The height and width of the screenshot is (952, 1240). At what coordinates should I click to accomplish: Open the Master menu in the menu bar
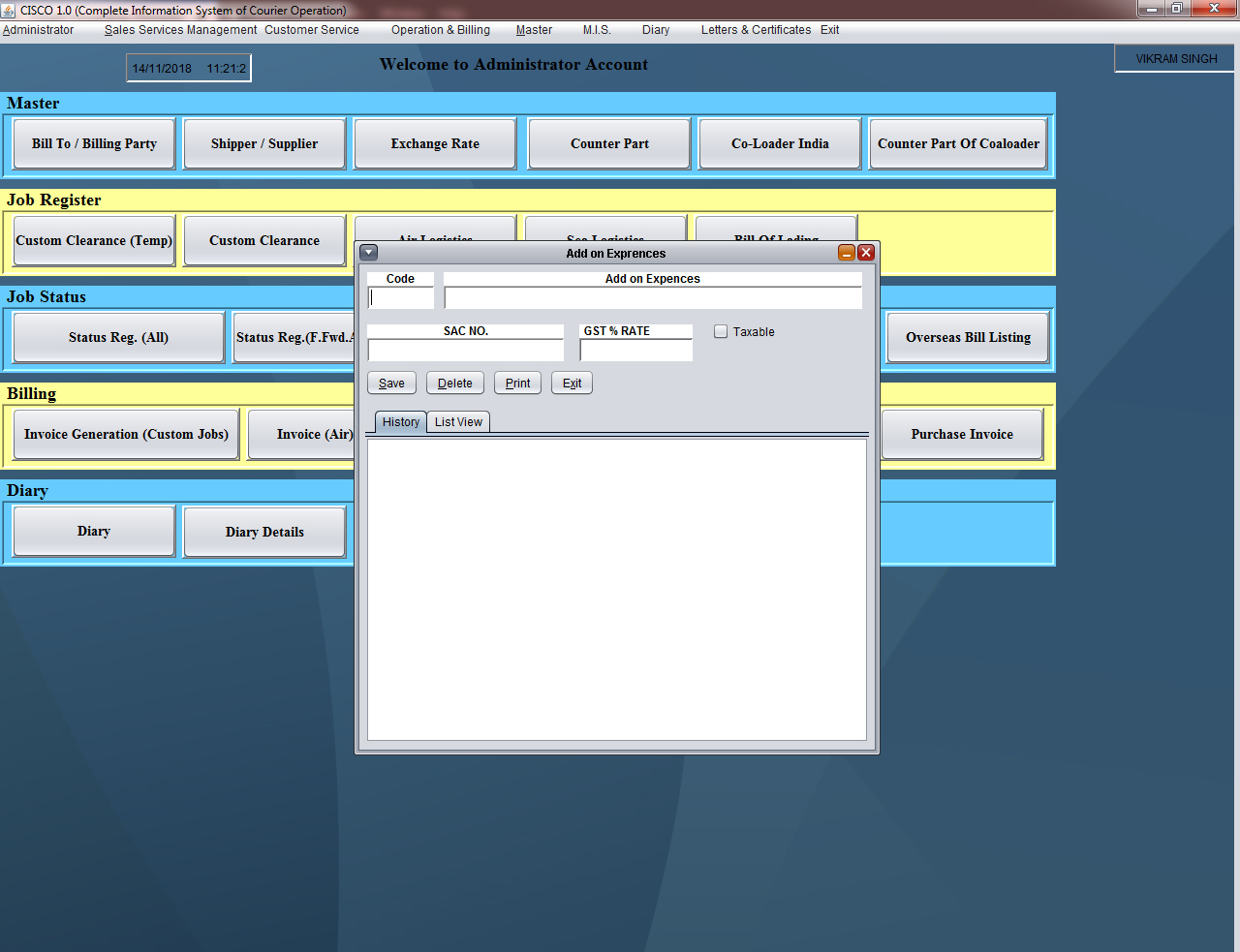[534, 30]
